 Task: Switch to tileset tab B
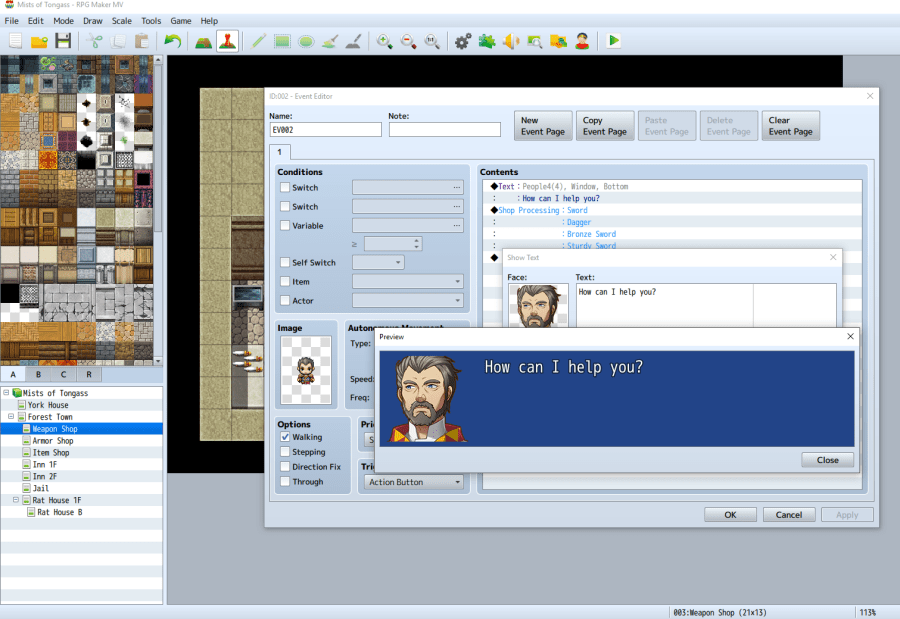[x=38, y=375]
